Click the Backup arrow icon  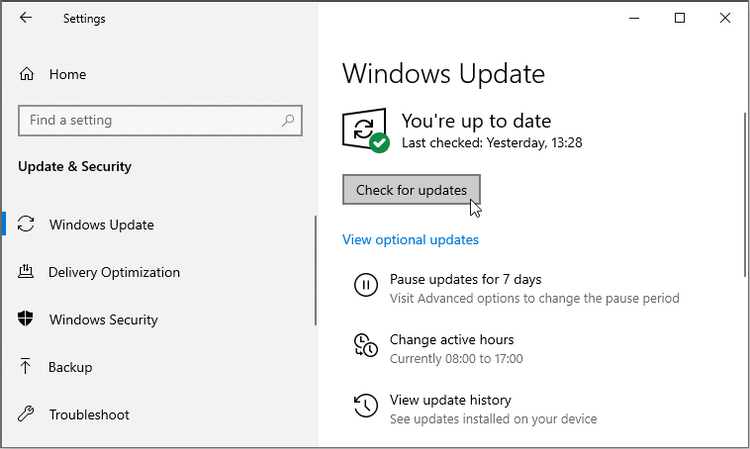[27, 367]
